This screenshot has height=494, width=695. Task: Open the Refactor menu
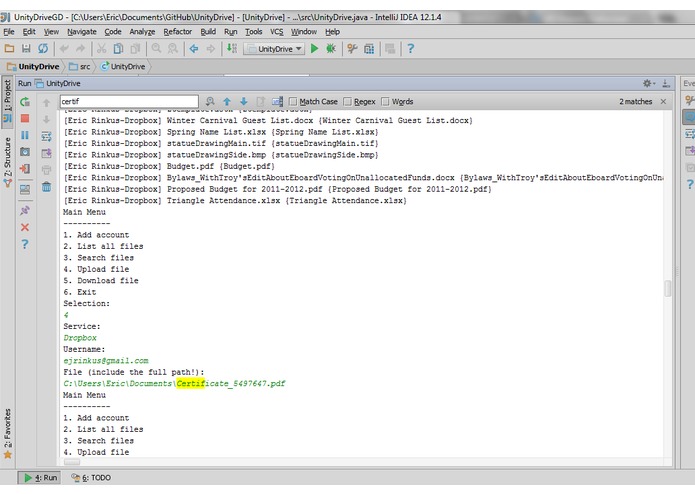[177, 32]
